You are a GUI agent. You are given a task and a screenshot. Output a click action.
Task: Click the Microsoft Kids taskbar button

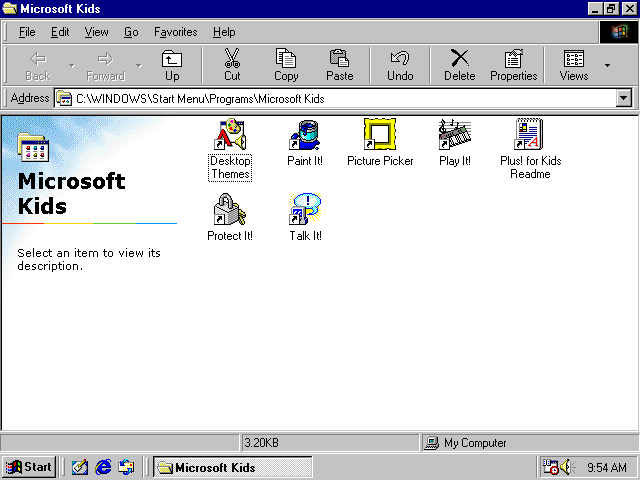(x=232, y=467)
